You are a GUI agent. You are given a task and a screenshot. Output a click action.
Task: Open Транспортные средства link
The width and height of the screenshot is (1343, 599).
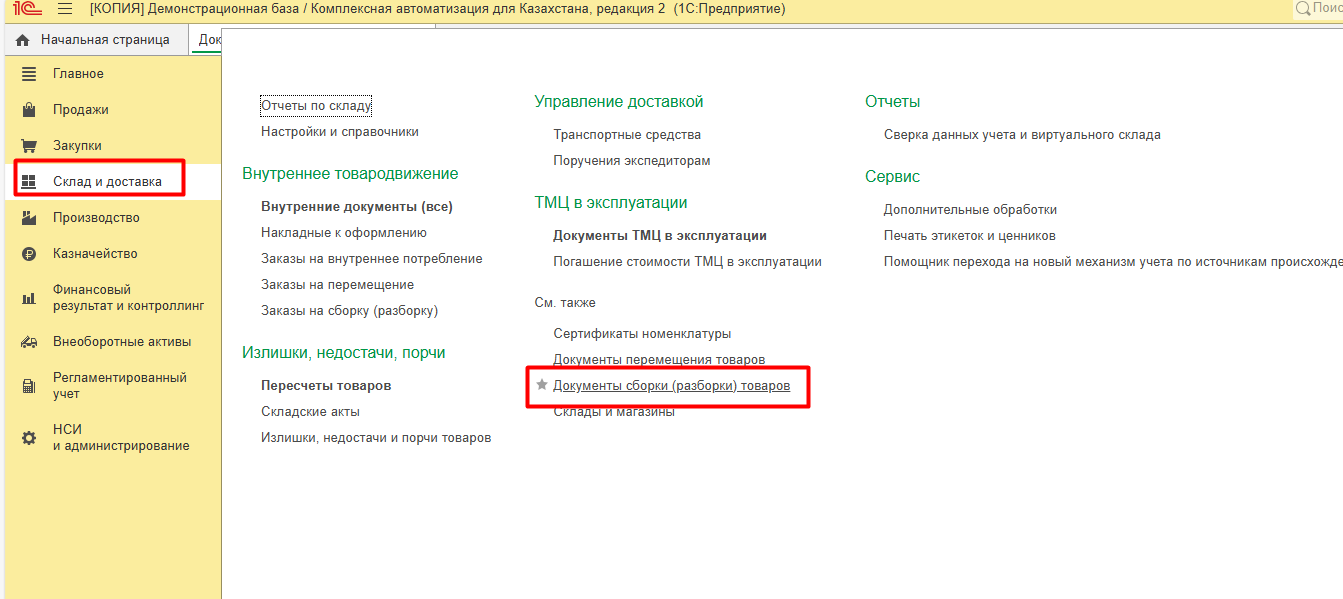(x=627, y=134)
